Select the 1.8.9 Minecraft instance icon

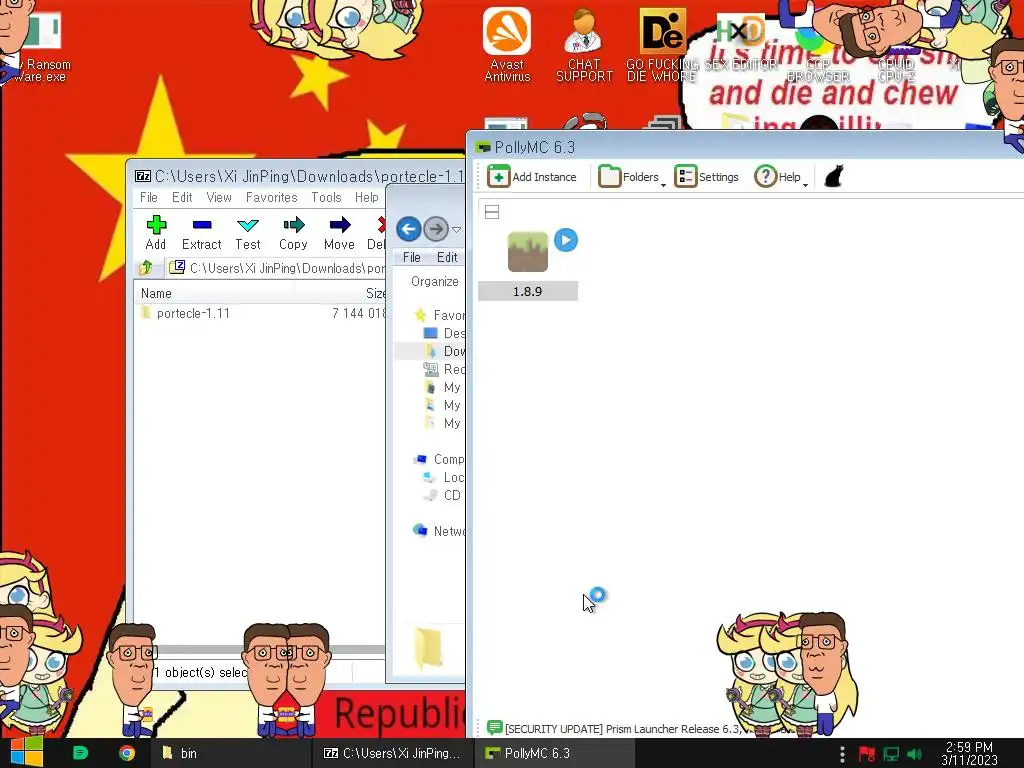click(528, 252)
